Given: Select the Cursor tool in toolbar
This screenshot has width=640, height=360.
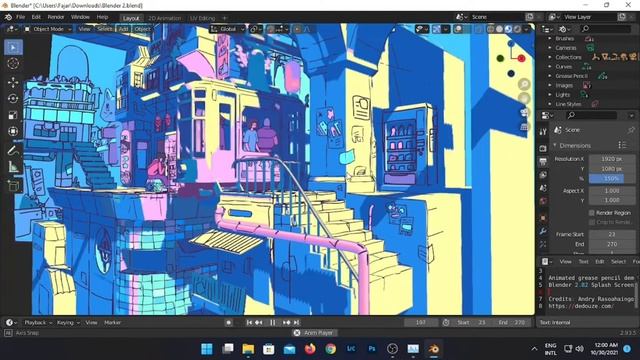Looking at the screenshot, I should pyautogui.click(x=13, y=64).
